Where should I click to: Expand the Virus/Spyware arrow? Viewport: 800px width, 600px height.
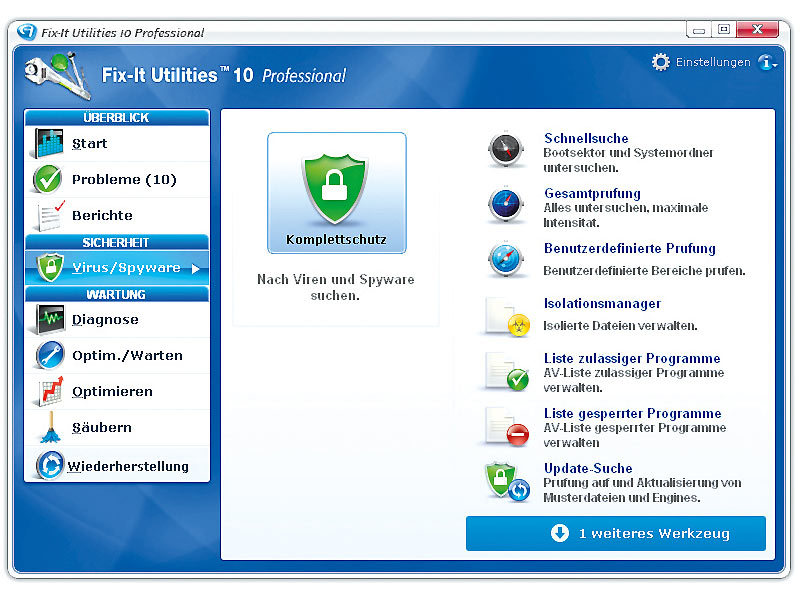(196, 268)
